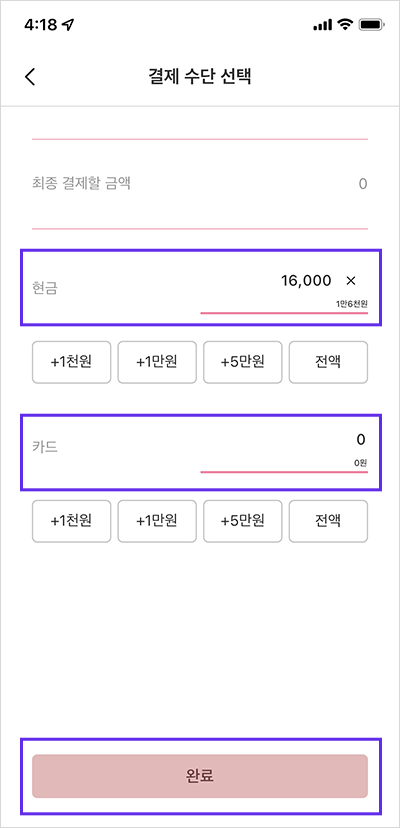Add +1만원 to the 현금 amount
The height and width of the screenshot is (828, 400).
pos(157,362)
